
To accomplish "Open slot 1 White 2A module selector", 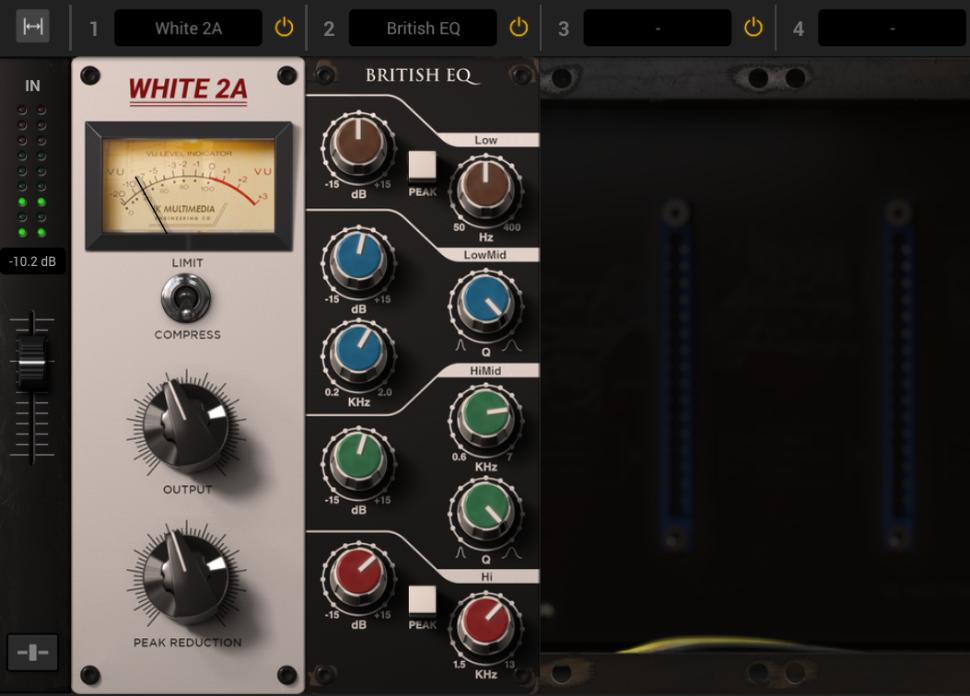I will tap(188, 28).
